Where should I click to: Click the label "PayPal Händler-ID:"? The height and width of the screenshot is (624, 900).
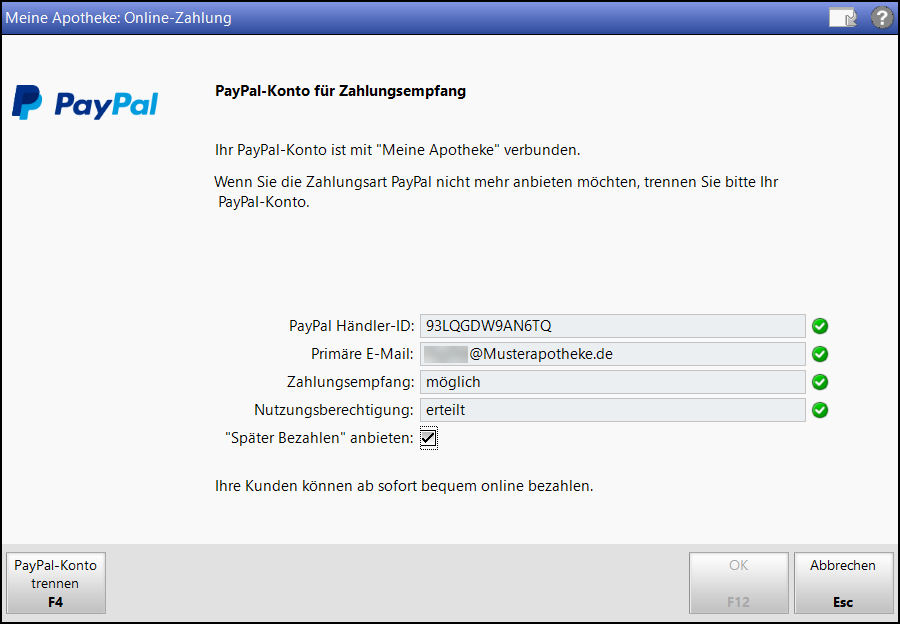click(x=351, y=326)
